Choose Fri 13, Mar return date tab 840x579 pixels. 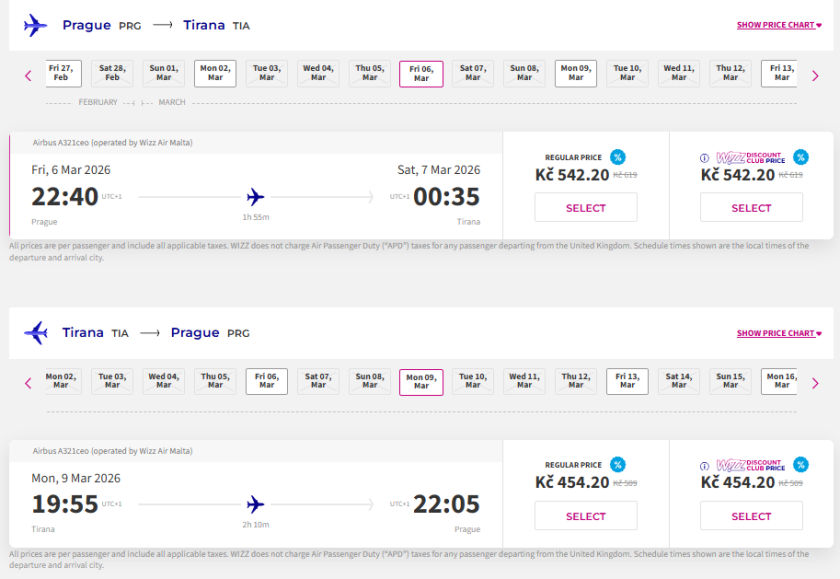(627, 382)
